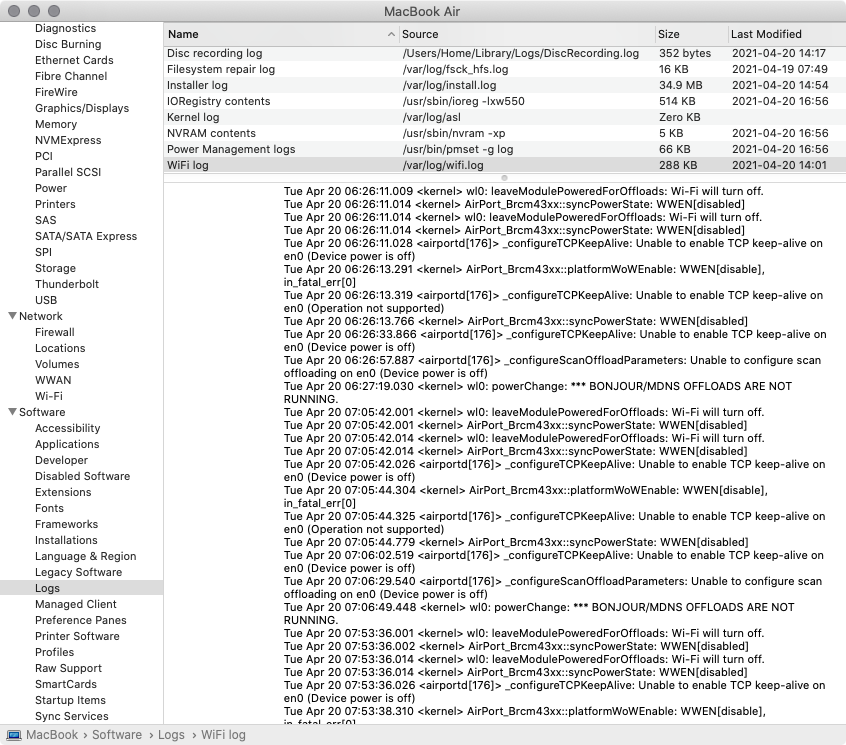
Task: Click the split-pane divider handle dot
Action: click(x=504, y=178)
